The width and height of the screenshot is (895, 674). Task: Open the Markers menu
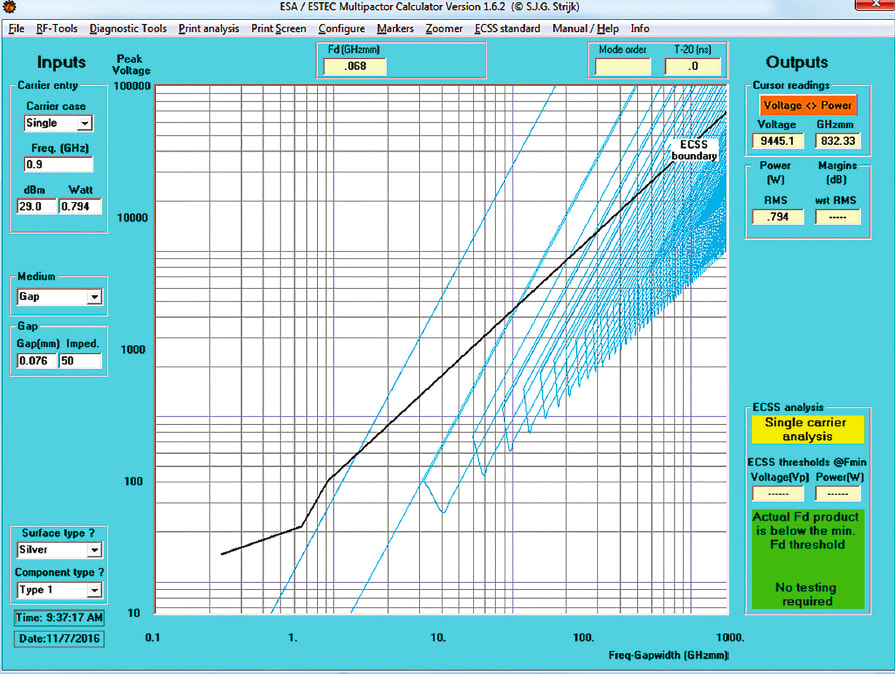[x=395, y=29]
